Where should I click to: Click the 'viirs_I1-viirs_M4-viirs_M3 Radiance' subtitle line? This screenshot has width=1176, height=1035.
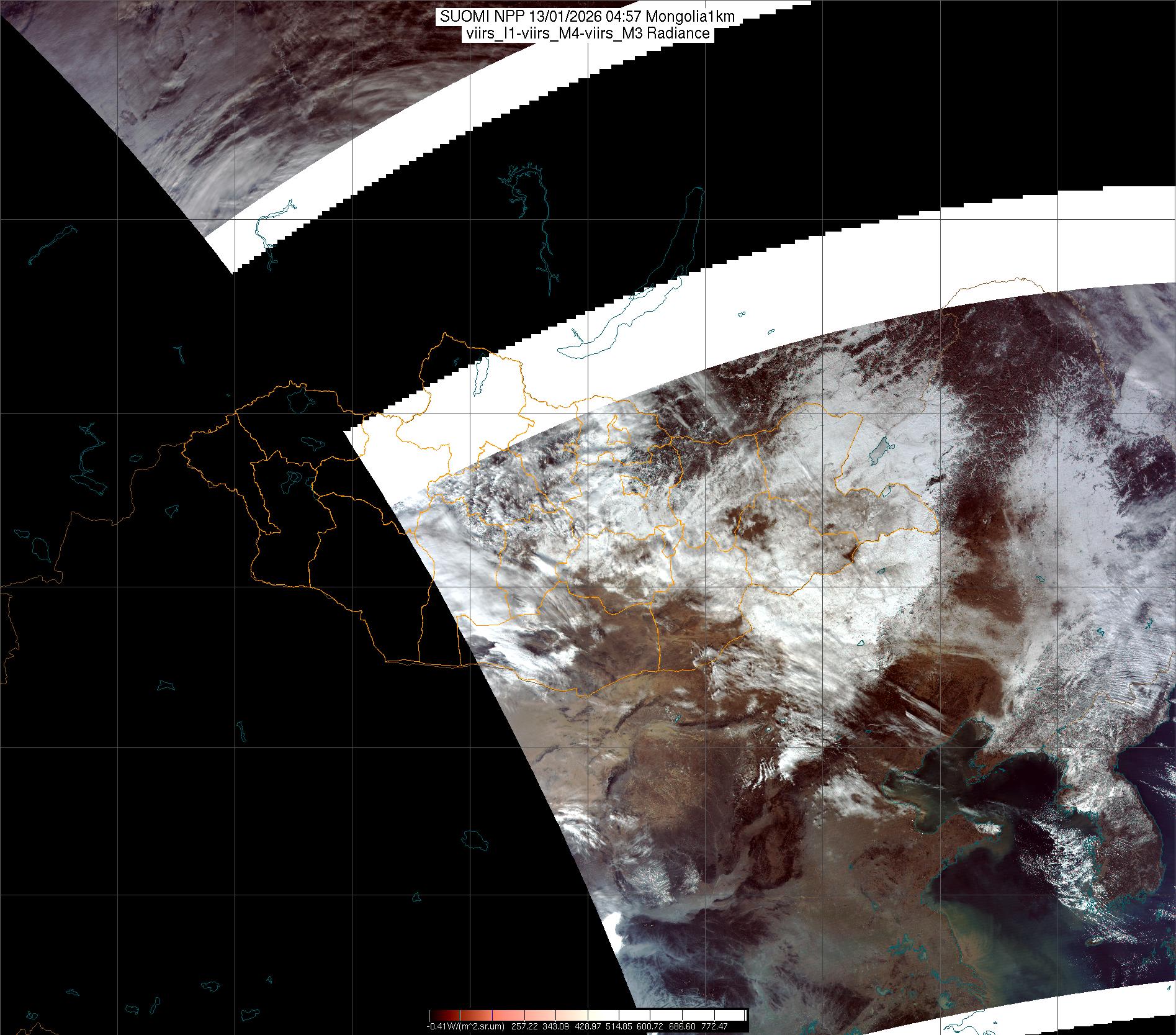click(587, 34)
